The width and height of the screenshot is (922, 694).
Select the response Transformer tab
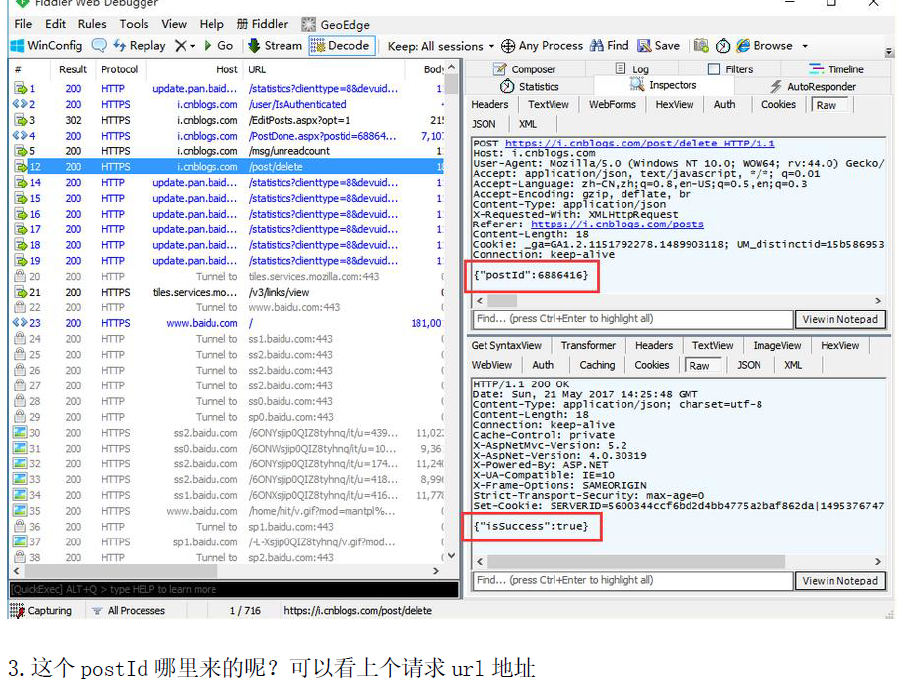pos(588,346)
